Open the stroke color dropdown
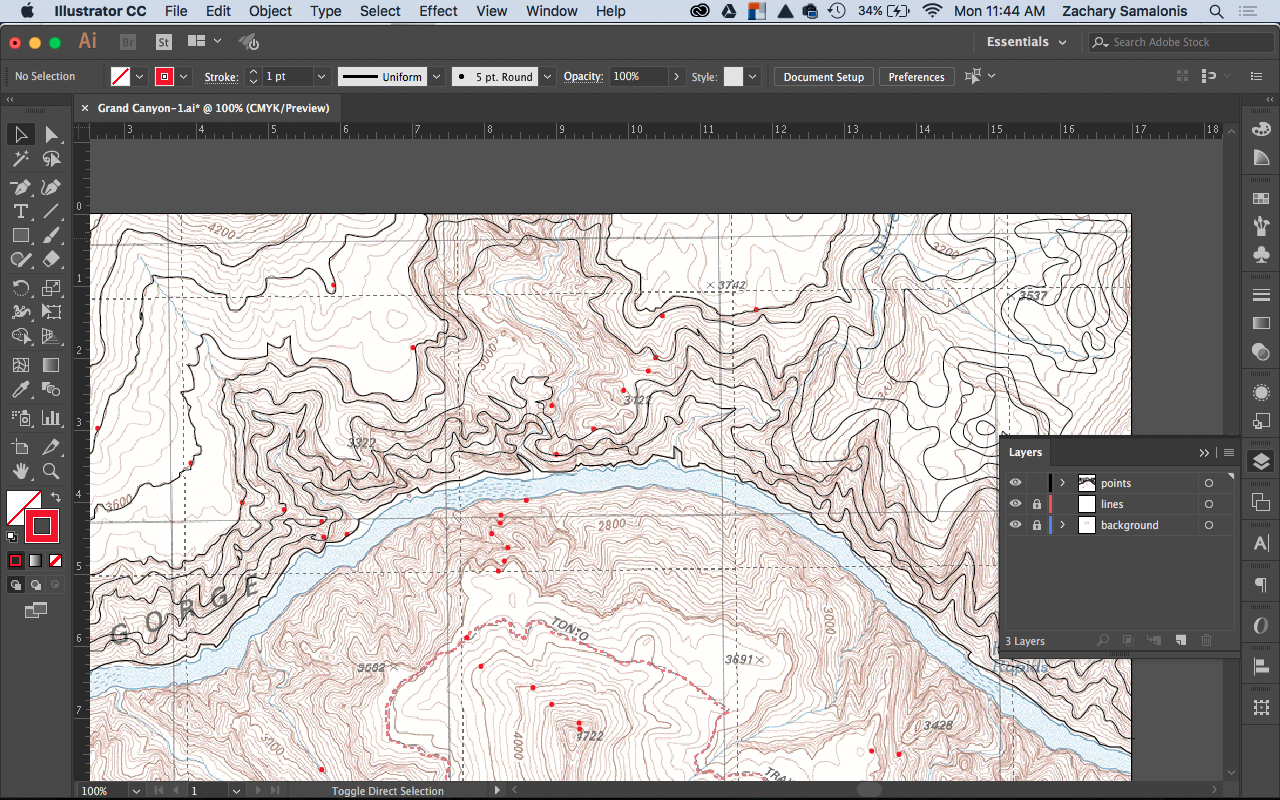1280x800 pixels. click(x=184, y=76)
